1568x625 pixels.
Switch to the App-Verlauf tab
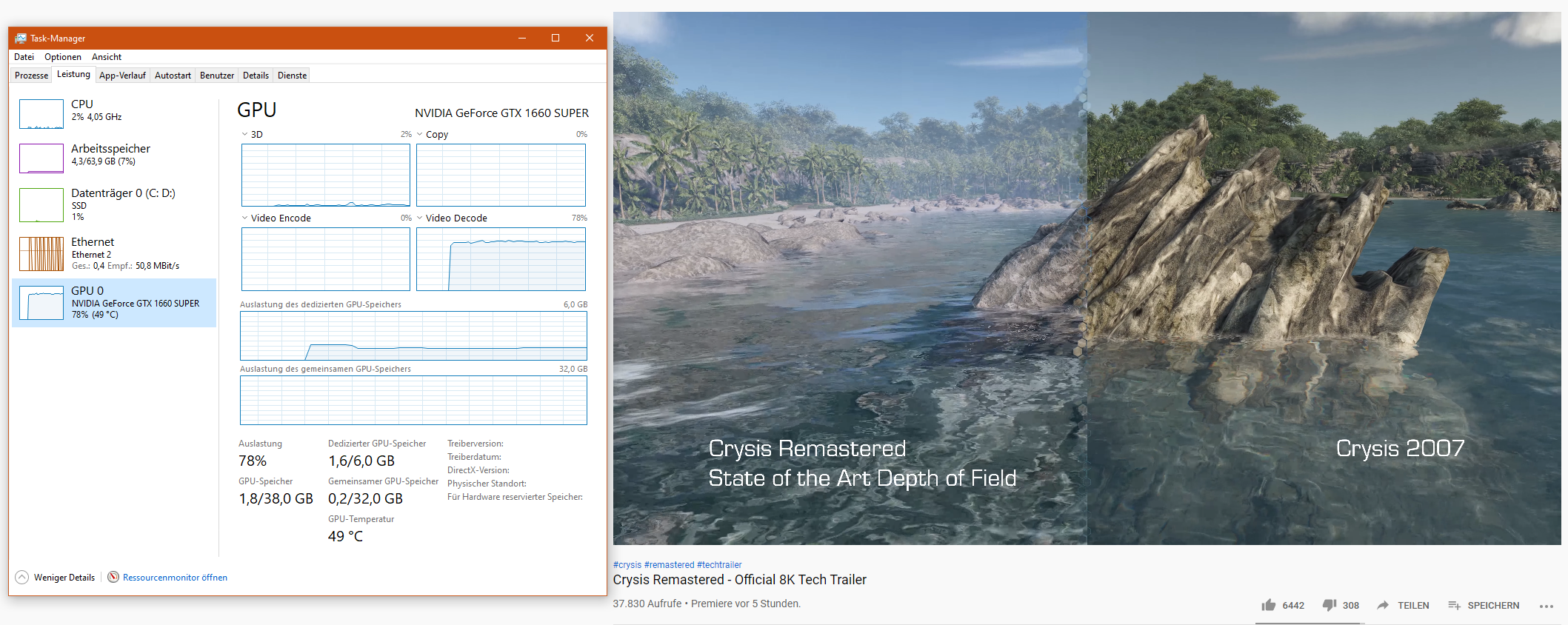(122, 76)
